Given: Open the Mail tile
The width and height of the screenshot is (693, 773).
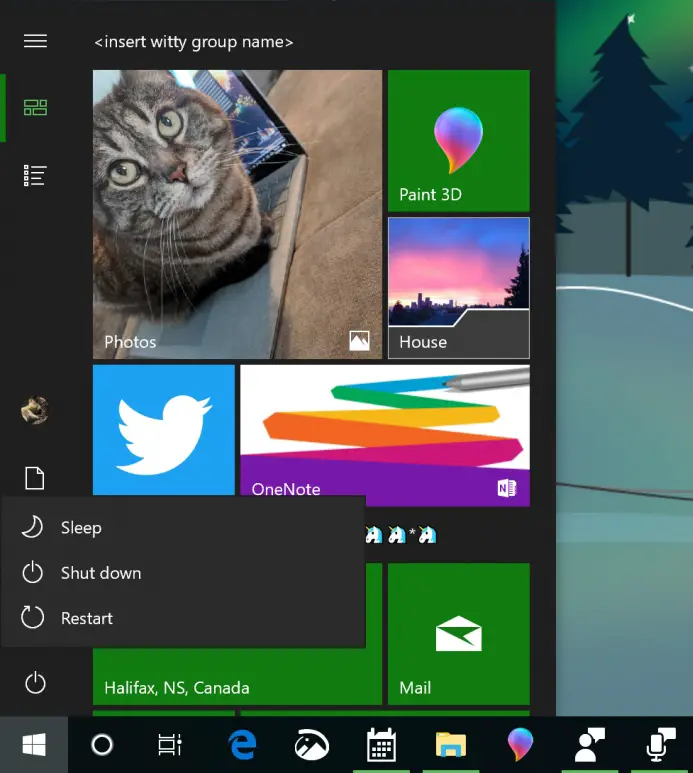Looking at the screenshot, I should click(x=459, y=634).
